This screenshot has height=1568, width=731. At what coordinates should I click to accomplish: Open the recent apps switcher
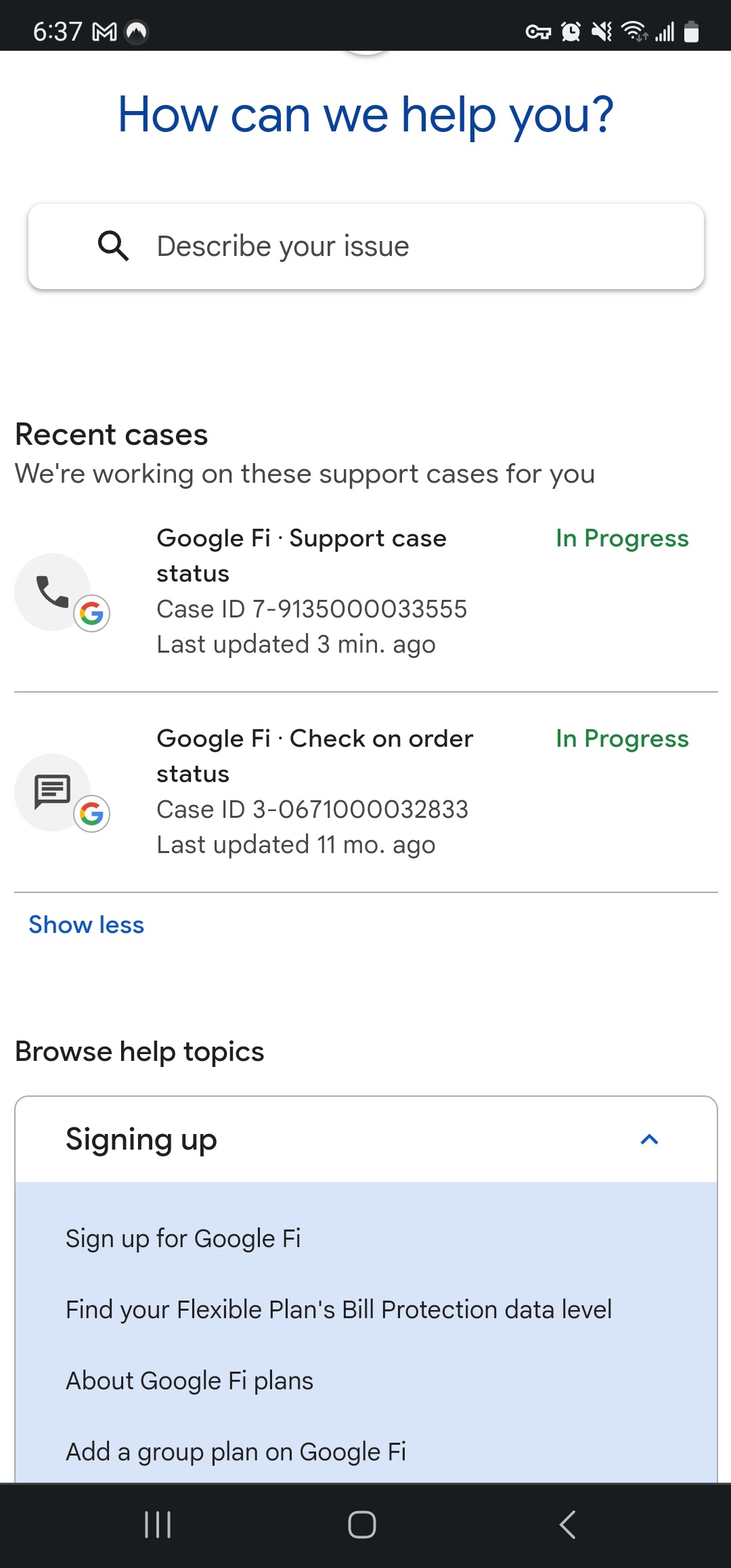[158, 1524]
